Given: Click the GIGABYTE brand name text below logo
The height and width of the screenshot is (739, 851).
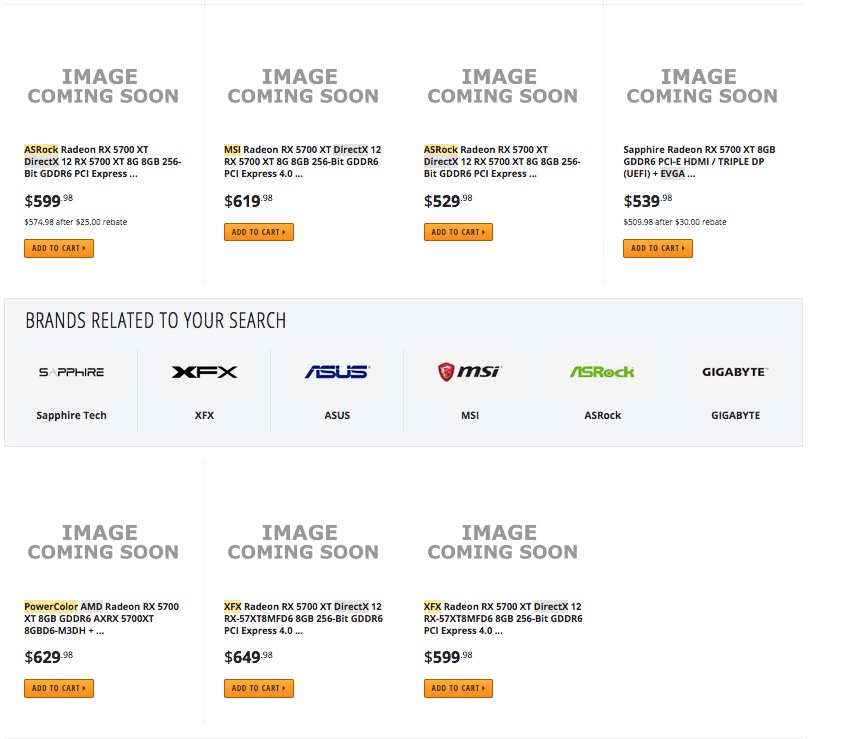Looking at the screenshot, I should 735,415.
